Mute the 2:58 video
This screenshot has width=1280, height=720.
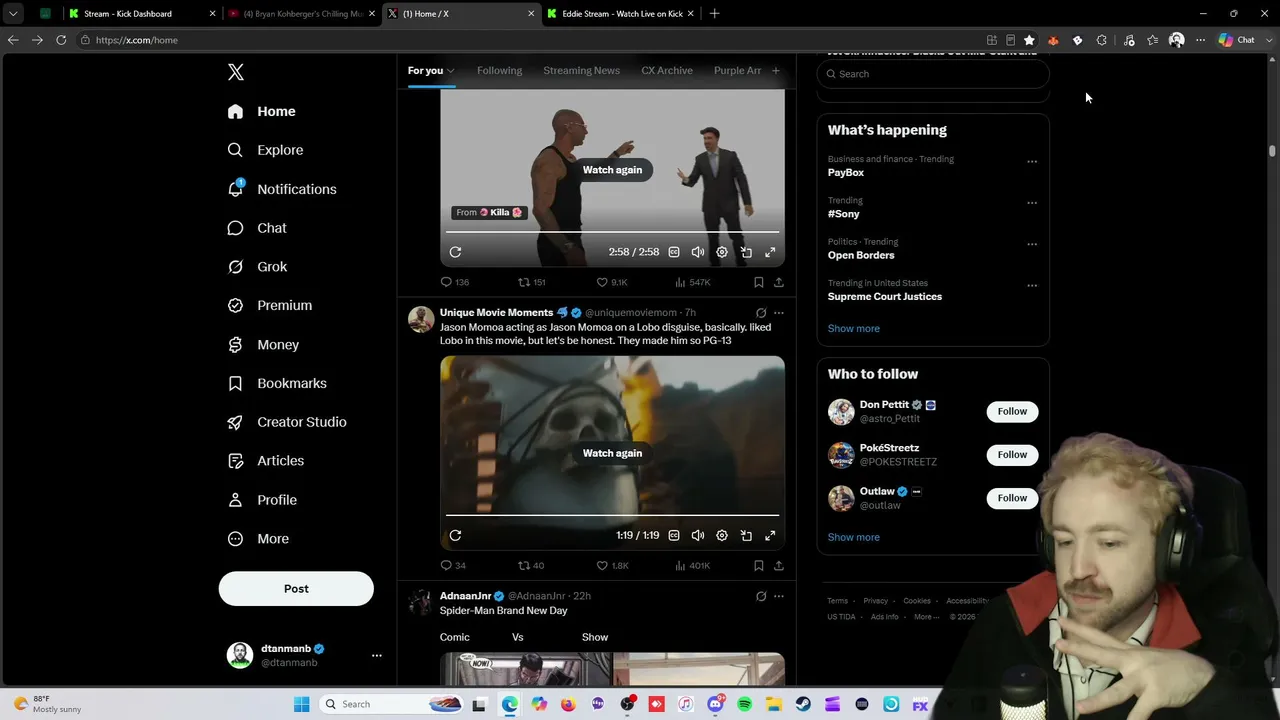(698, 252)
